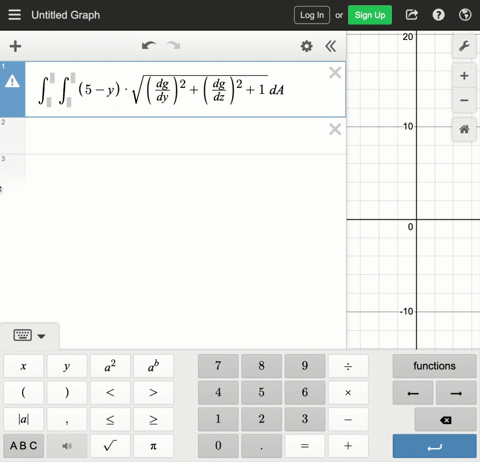Toggle the audio trace speaker key

pyautogui.click(x=67, y=446)
